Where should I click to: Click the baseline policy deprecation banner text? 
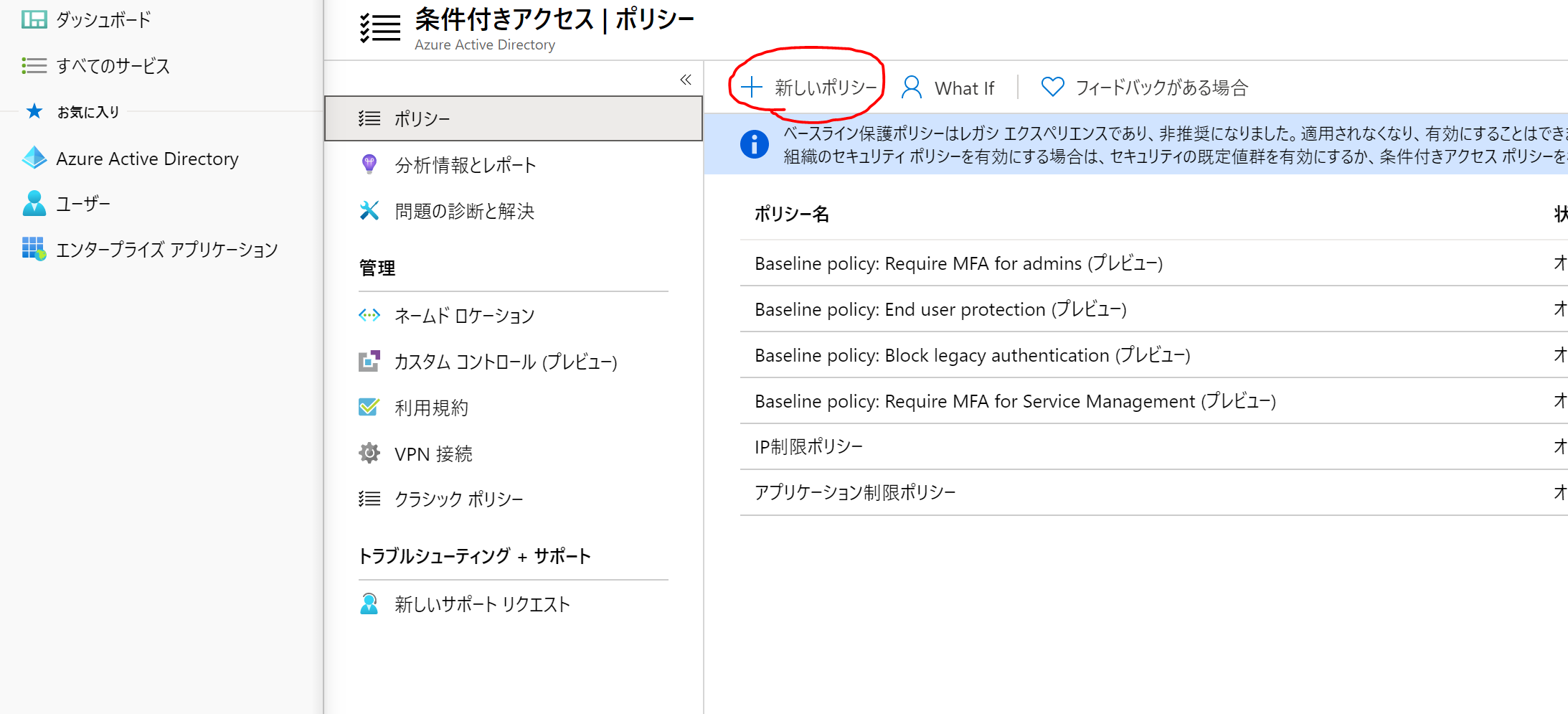1175,145
